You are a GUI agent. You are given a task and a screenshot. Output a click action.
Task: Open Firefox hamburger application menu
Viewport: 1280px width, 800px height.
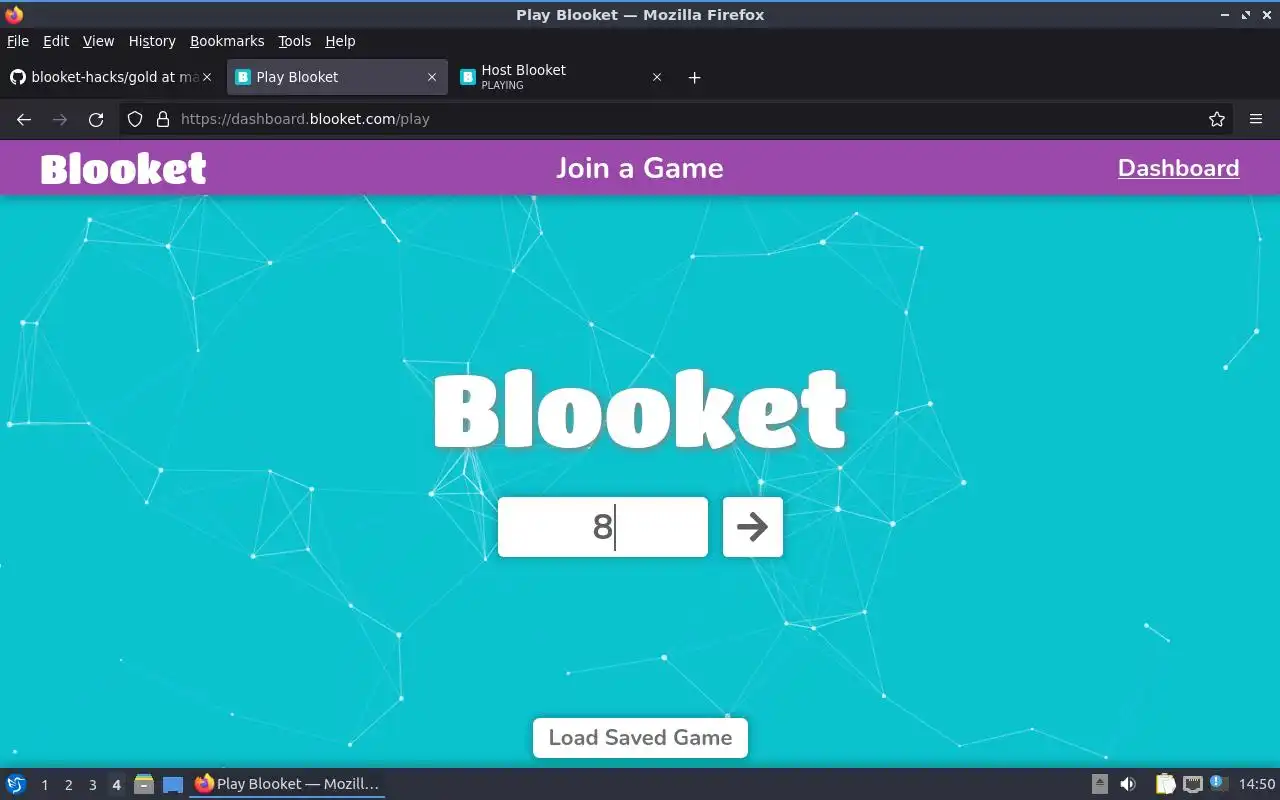1256,119
